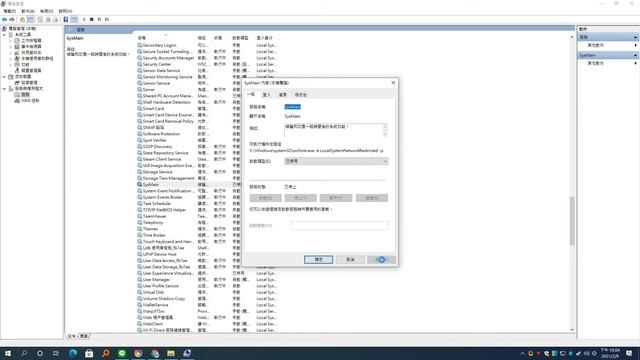Image resolution: width=640 pixels, height=360 pixels.
Task: Click the Back arrow in the toolbar
Action: click(4, 19)
